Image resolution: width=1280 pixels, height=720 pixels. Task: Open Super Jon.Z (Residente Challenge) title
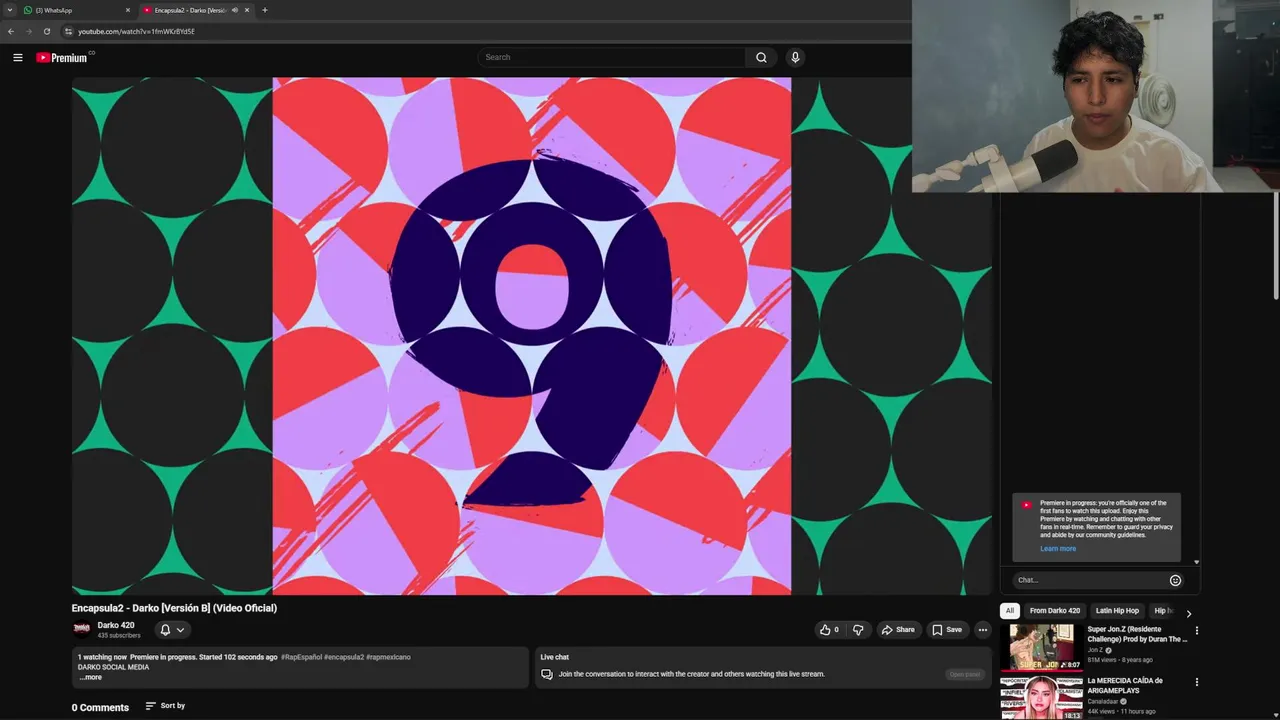(x=1137, y=634)
